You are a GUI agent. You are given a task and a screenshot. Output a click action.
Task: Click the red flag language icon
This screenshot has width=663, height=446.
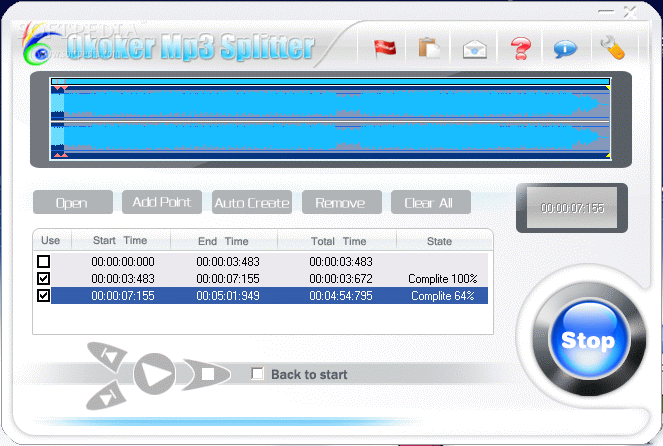coord(385,47)
